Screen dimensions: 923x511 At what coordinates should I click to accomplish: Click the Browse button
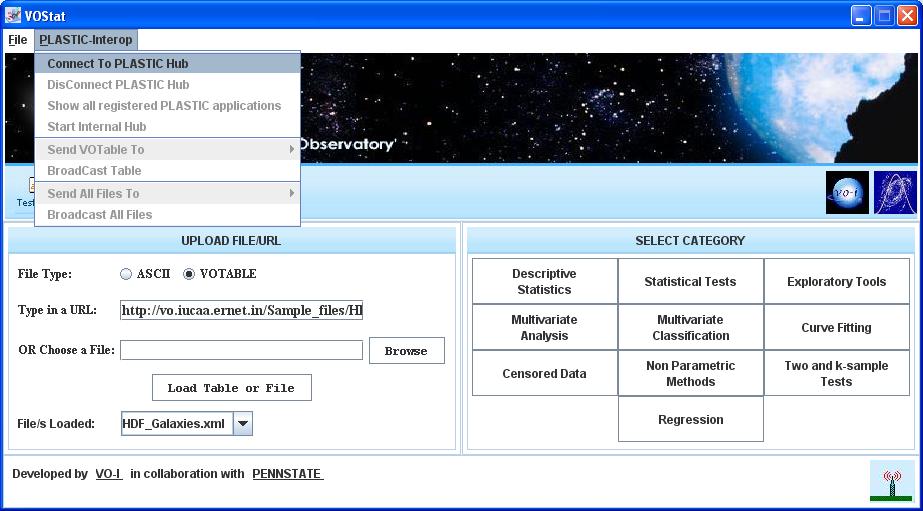click(x=407, y=351)
